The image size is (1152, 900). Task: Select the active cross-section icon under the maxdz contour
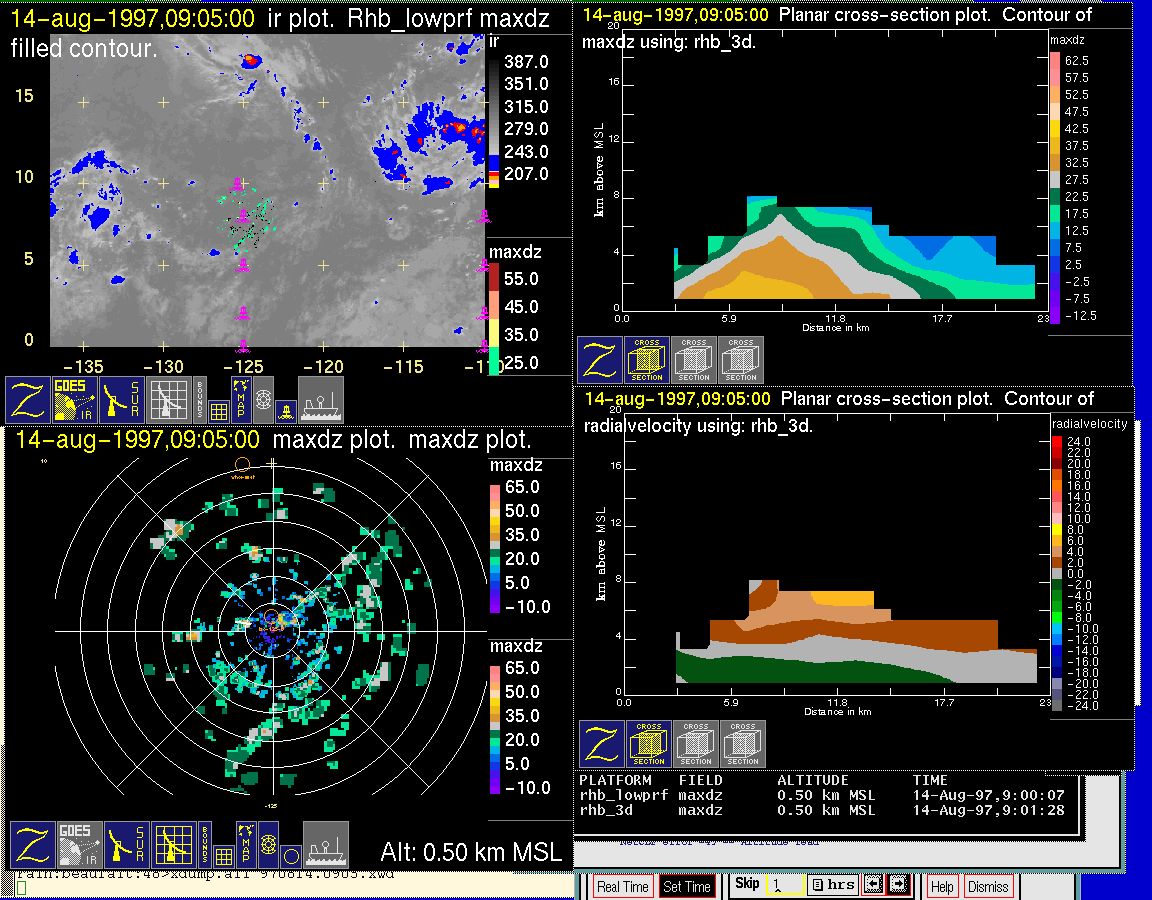tap(647, 360)
